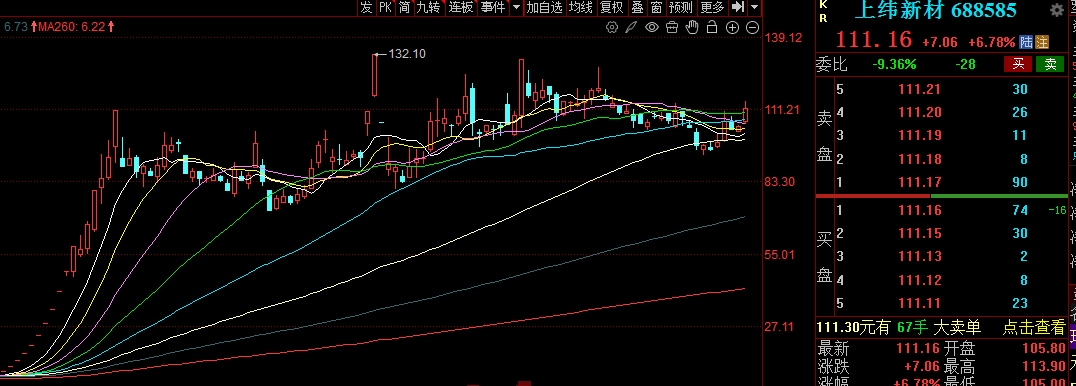Expand dropdown arrow at toolbar far right
Viewport: 1076px width, 386px height.
pos(755,8)
